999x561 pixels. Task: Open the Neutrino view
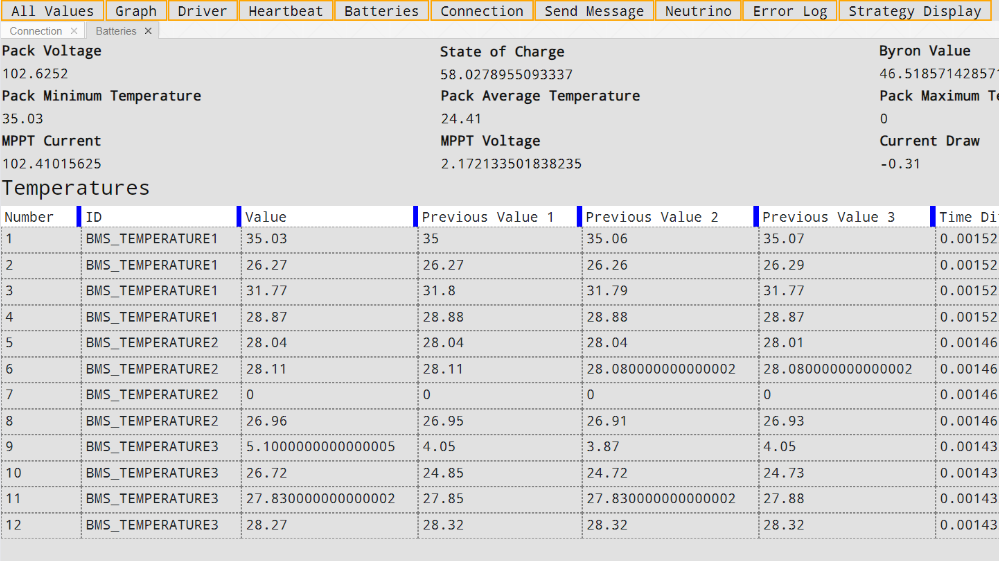click(698, 11)
